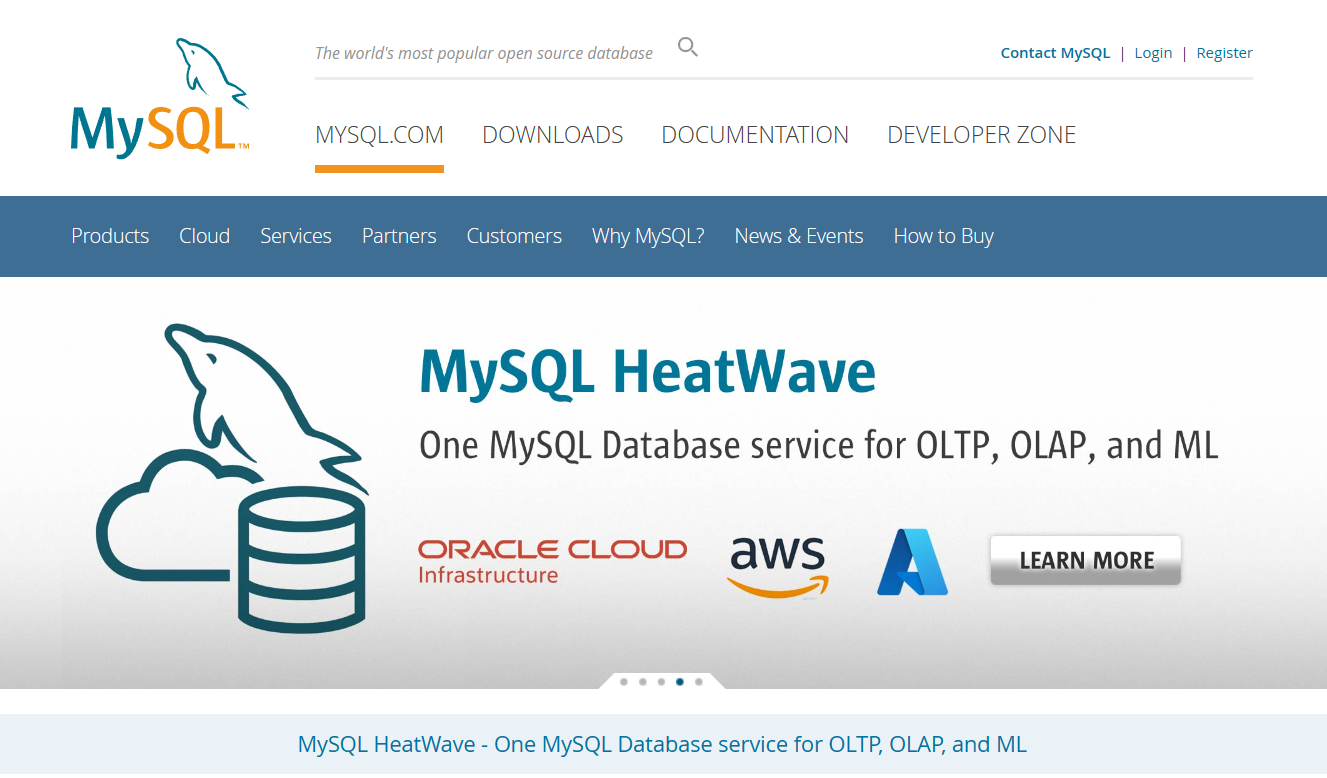Viewport: 1327px width, 778px height.
Task: Select the fourth active carousel dot
Action: (680, 682)
